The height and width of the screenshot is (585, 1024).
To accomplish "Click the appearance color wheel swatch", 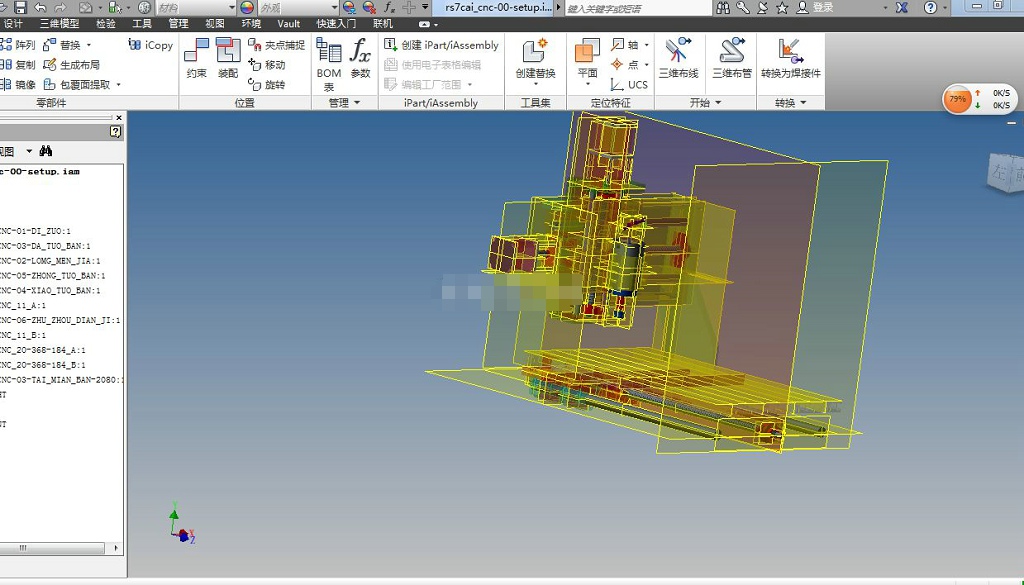I will coord(247,8).
